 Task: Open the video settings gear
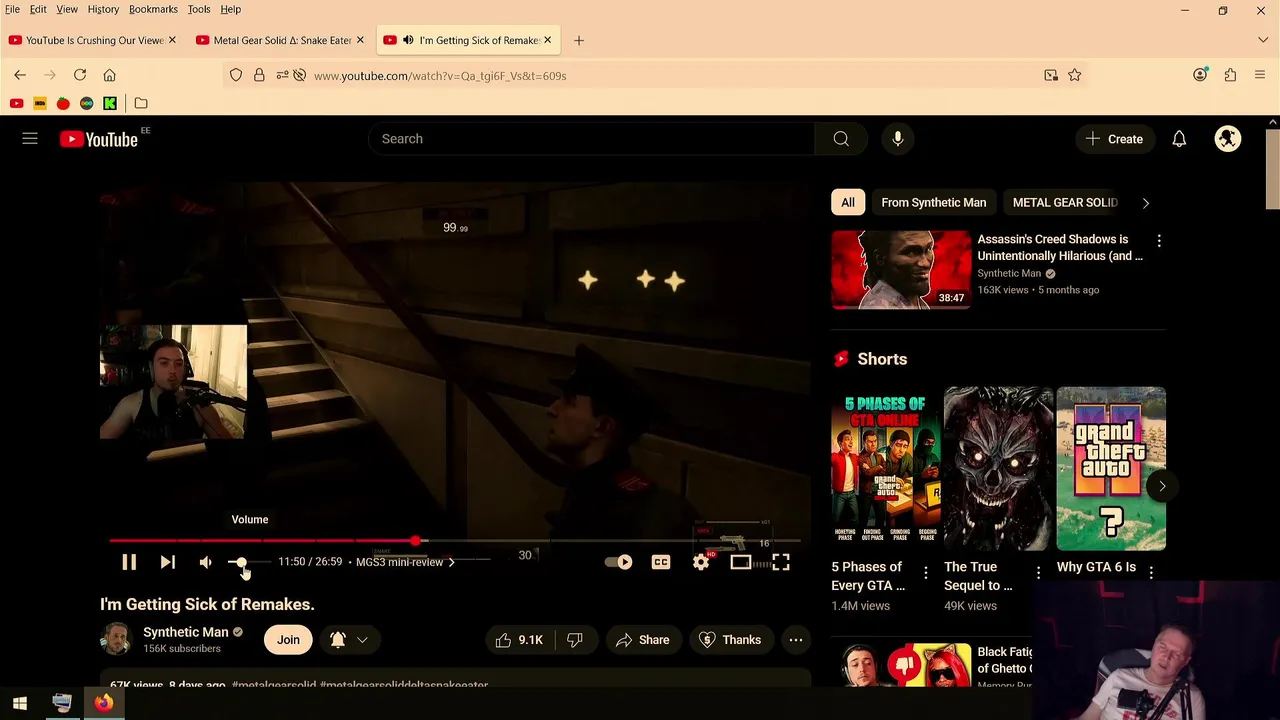(x=701, y=562)
